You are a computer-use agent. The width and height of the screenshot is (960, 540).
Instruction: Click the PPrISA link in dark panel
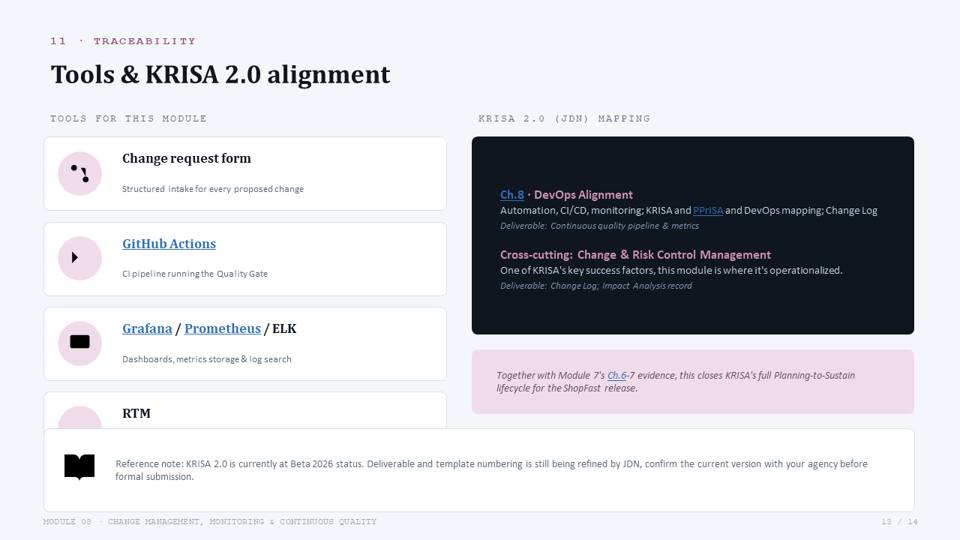708,210
